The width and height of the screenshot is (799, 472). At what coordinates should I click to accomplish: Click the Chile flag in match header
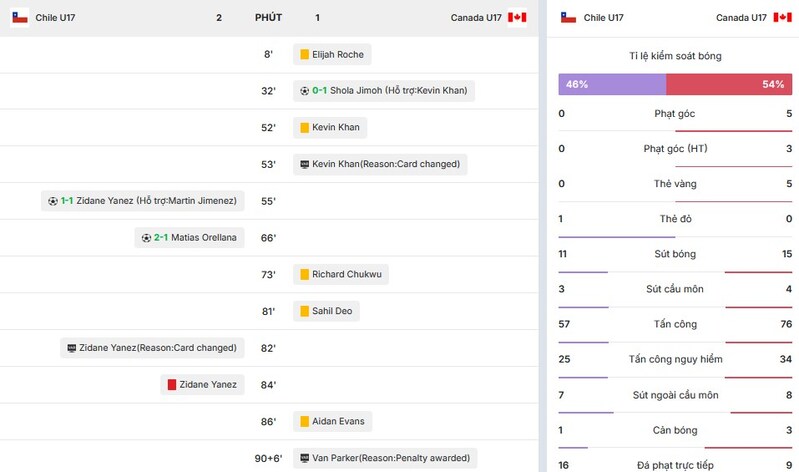tap(20, 17)
